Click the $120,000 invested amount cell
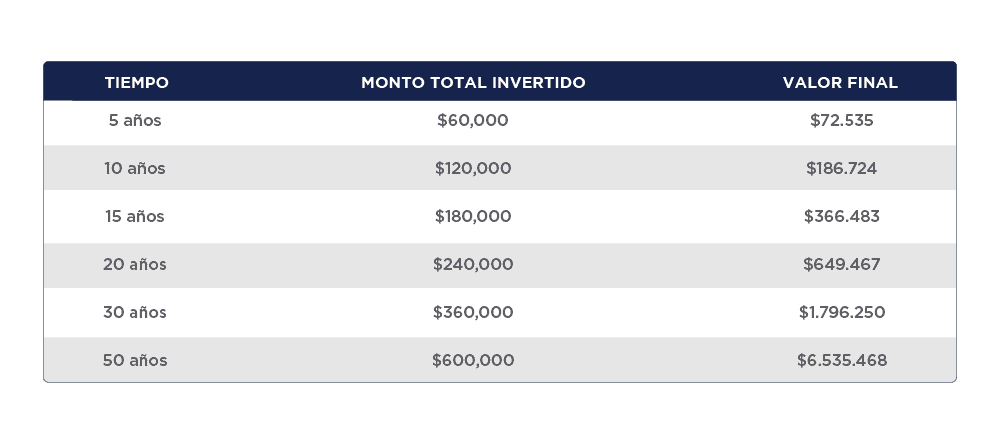1000x440 pixels. coord(473,169)
